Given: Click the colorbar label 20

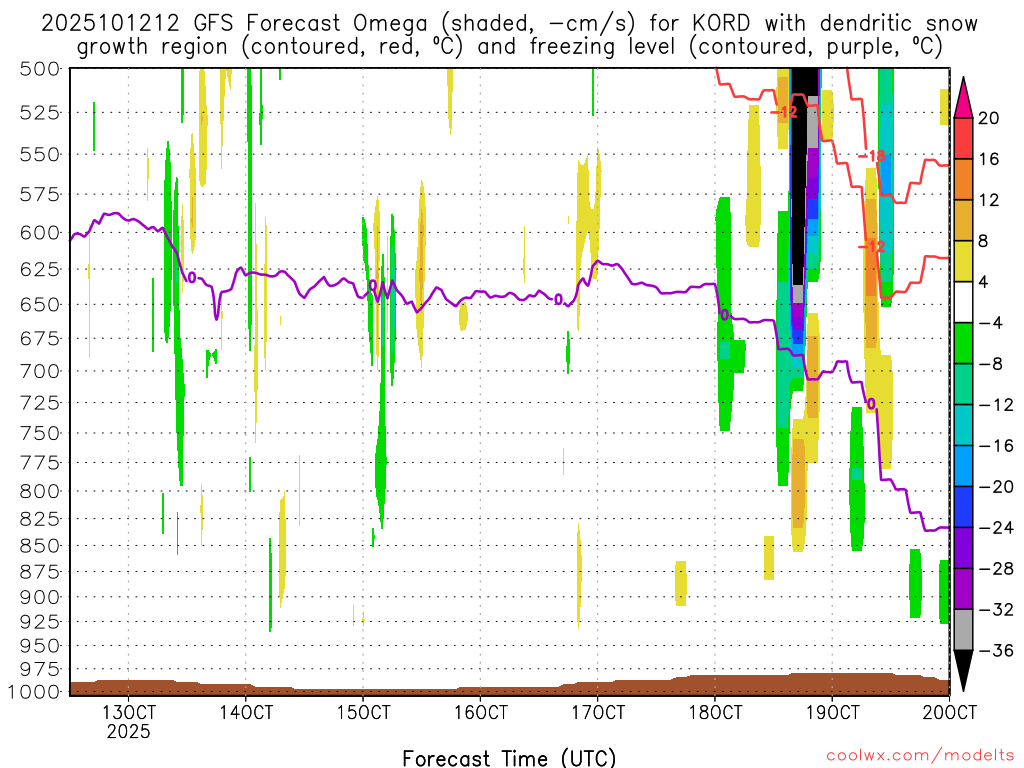Looking at the screenshot, I should point(988,118).
